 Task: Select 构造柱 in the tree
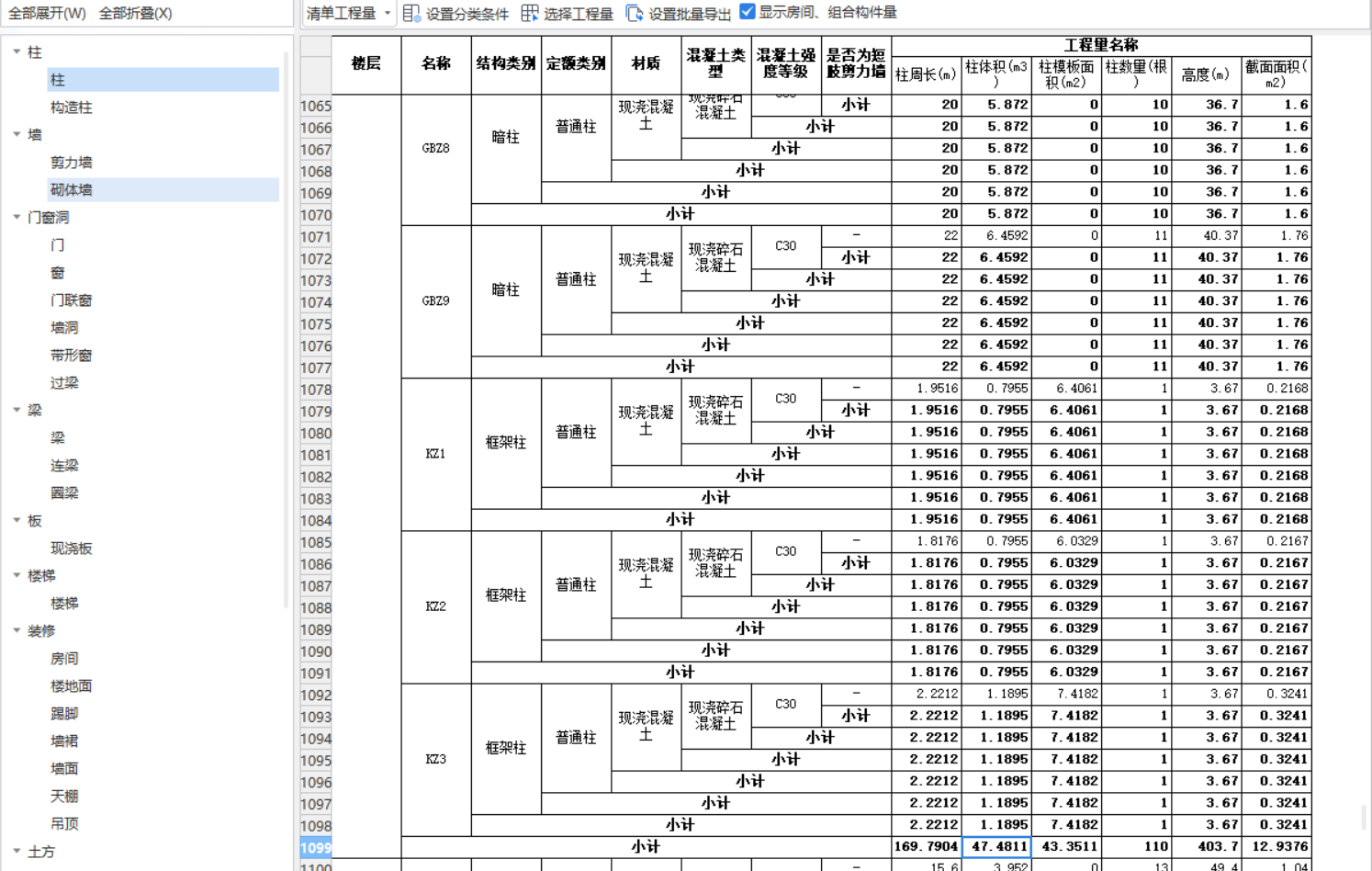(x=71, y=107)
